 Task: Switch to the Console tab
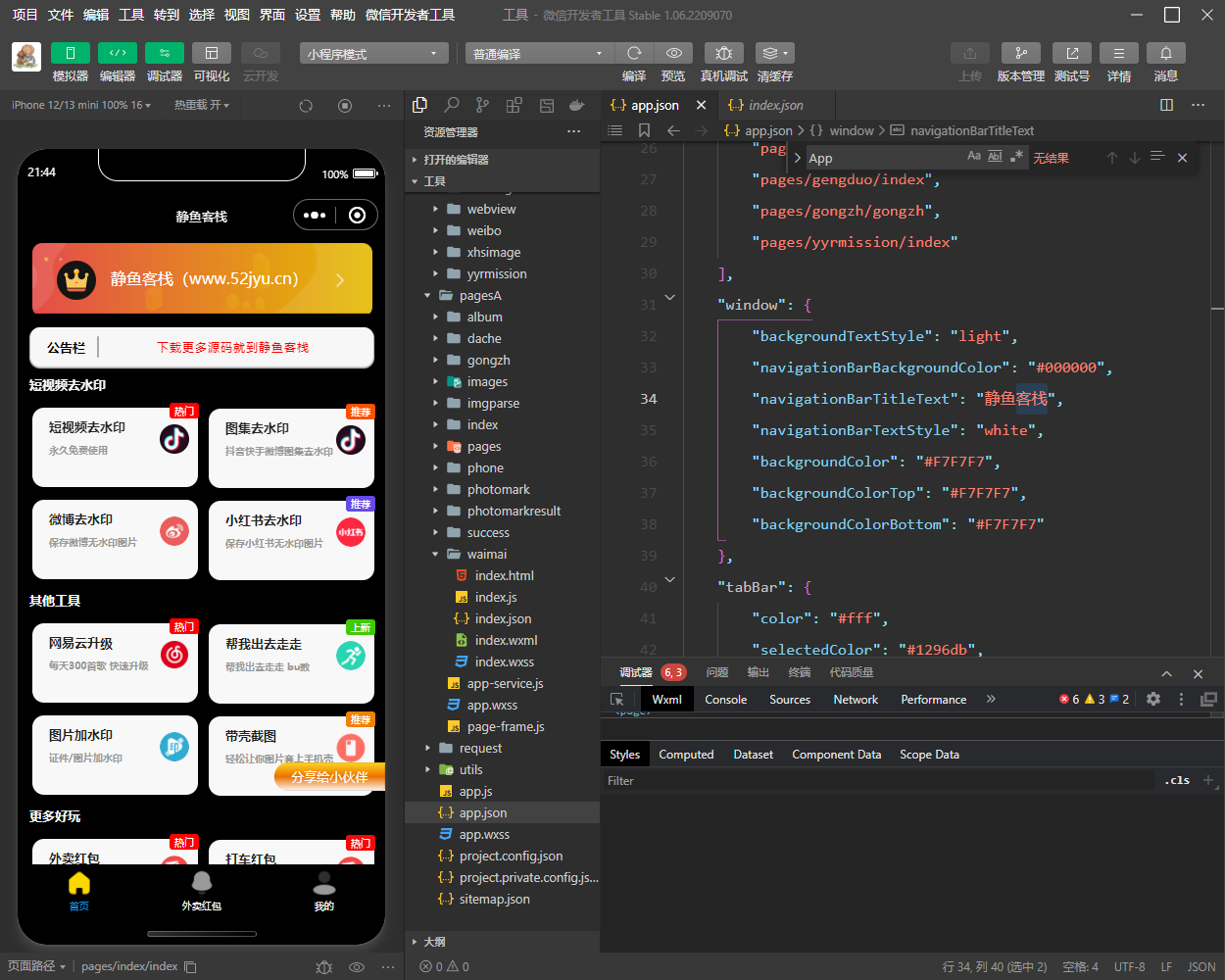pos(725,699)
